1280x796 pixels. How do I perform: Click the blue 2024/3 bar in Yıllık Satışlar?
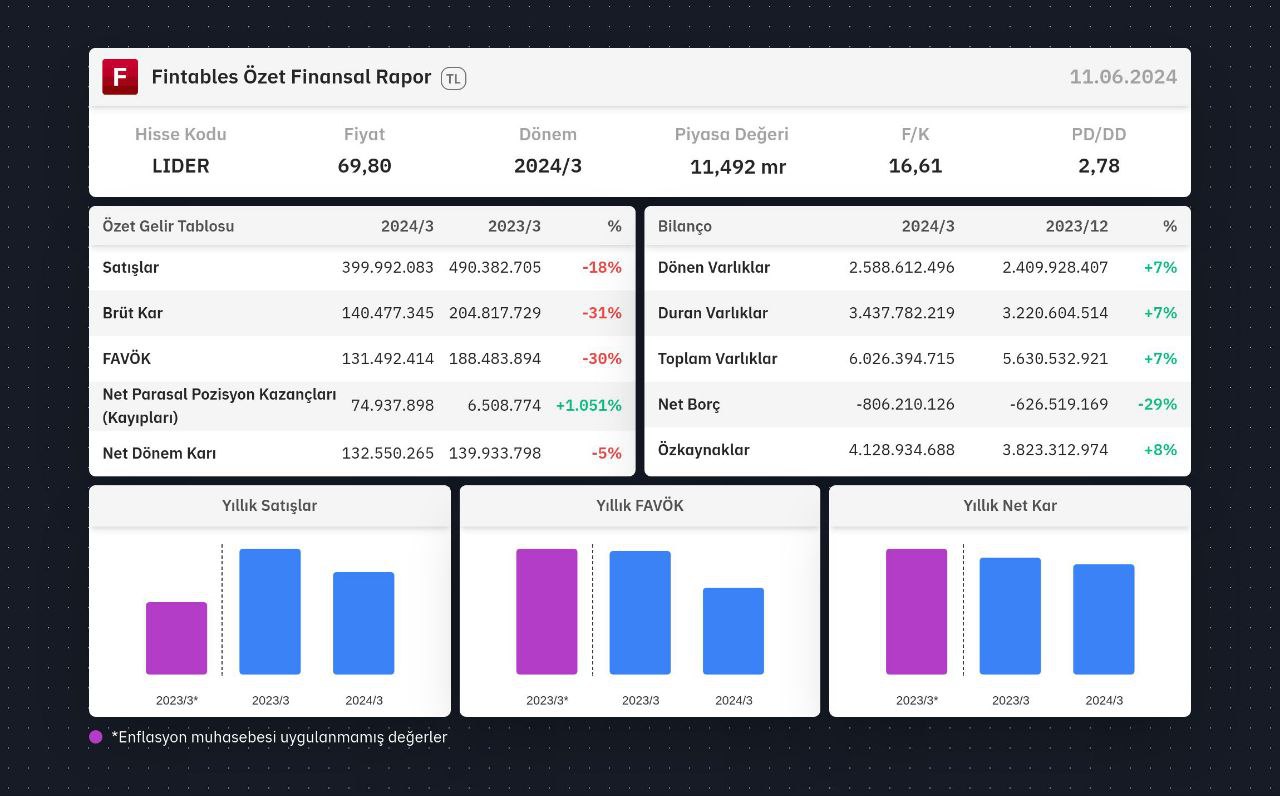tap(364, 623)
